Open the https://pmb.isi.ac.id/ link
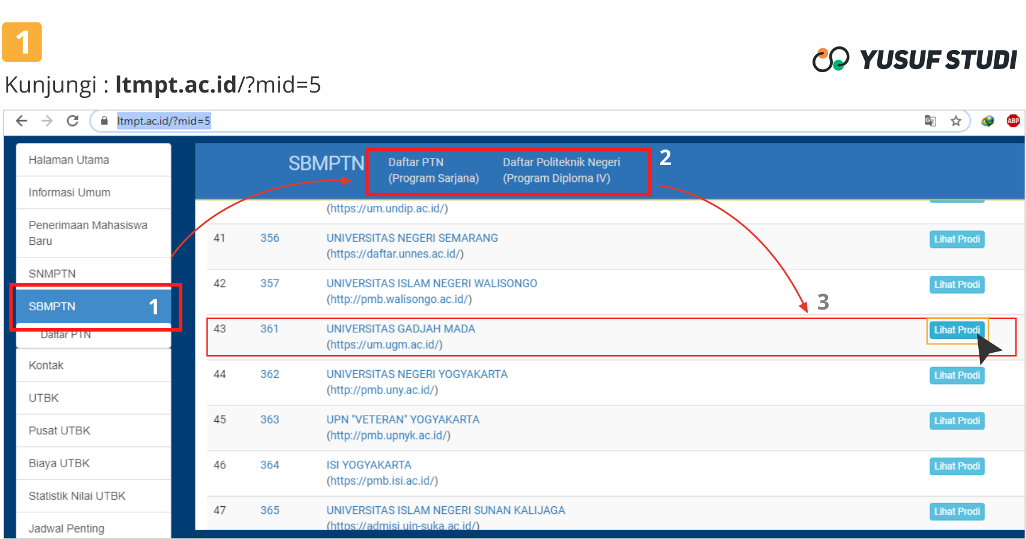1026x539 pixels. 382,481
